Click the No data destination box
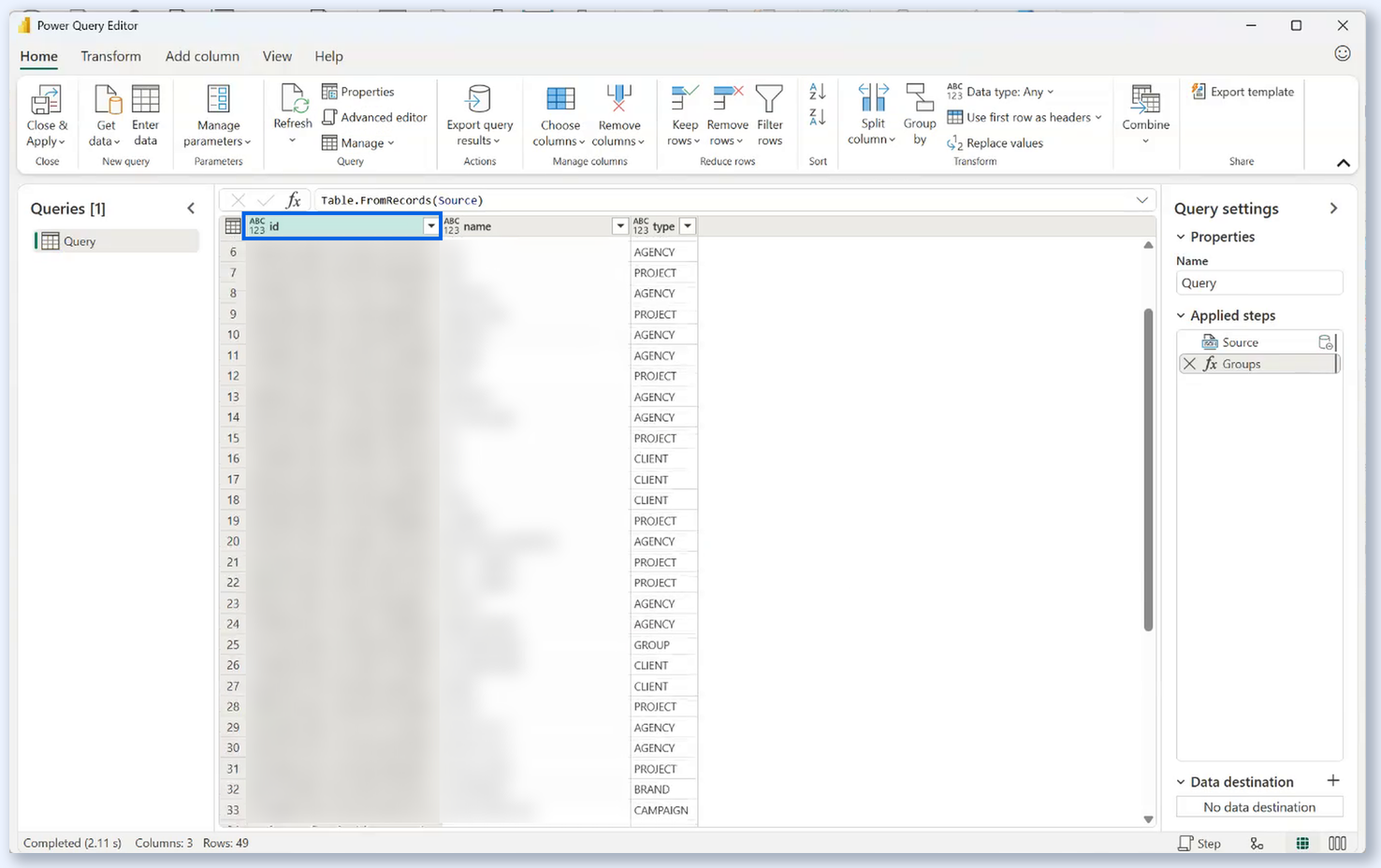The image size is (1381, 868). [1259, 807]
